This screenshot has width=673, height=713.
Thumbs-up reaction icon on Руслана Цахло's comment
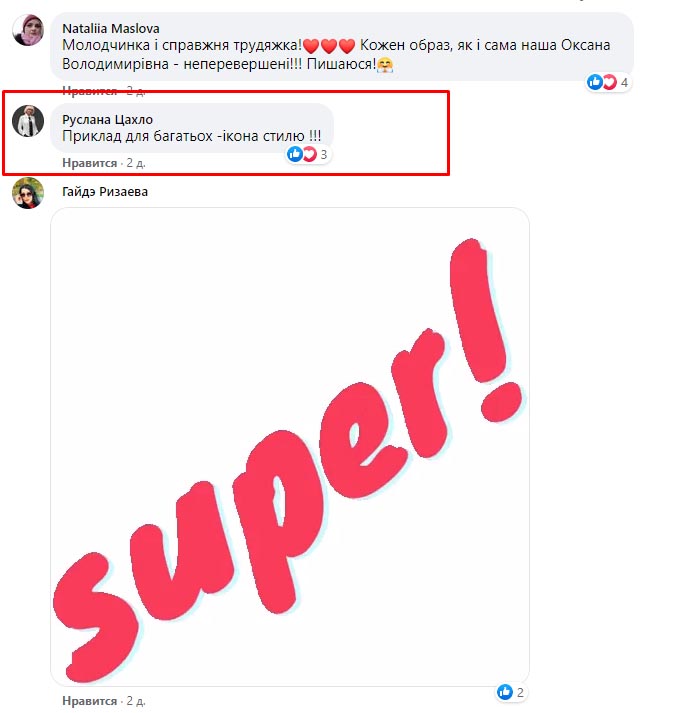pyautogui.click(x=294, y=155)
